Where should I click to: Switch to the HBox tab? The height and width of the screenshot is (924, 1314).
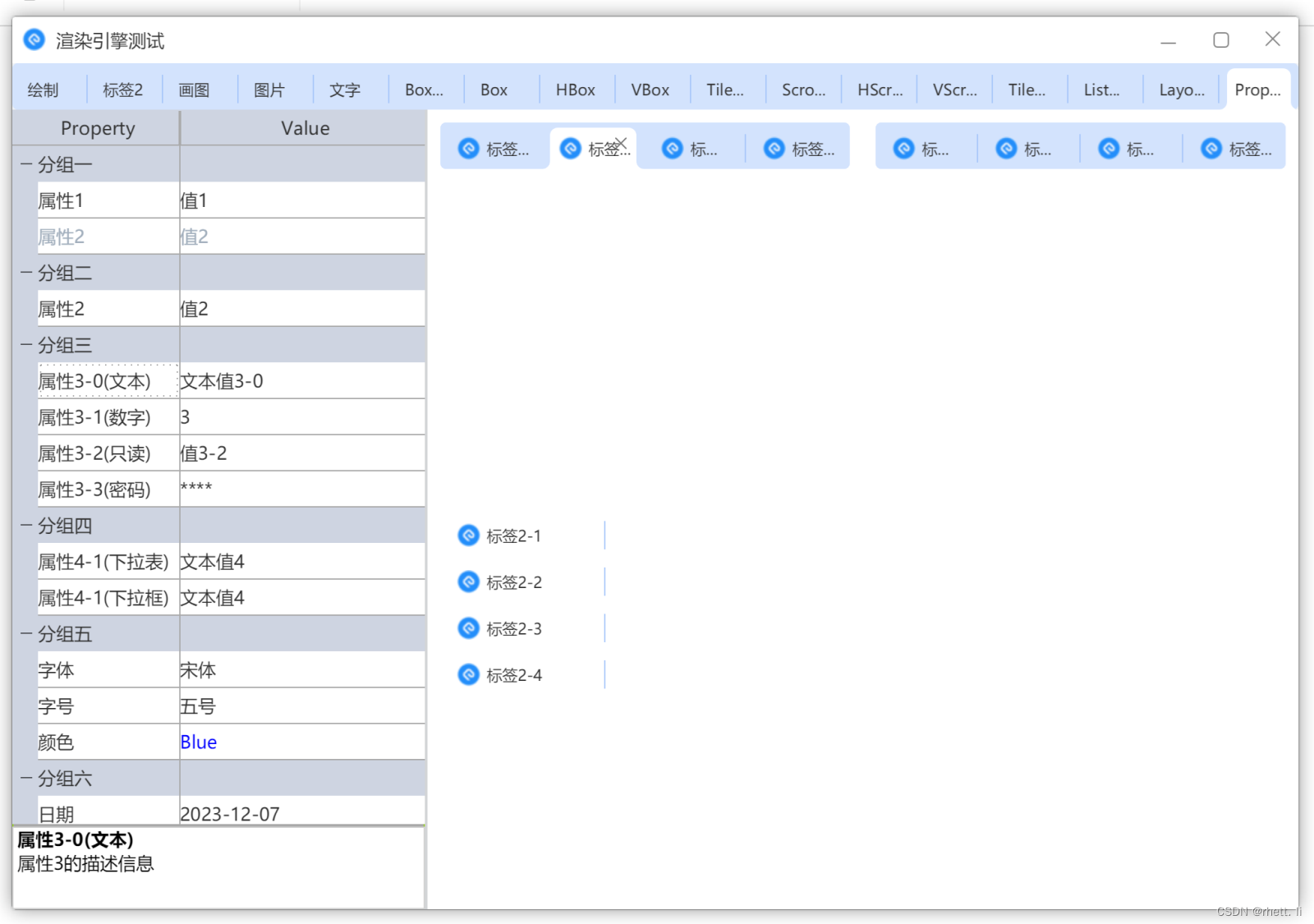pos(576,90)
